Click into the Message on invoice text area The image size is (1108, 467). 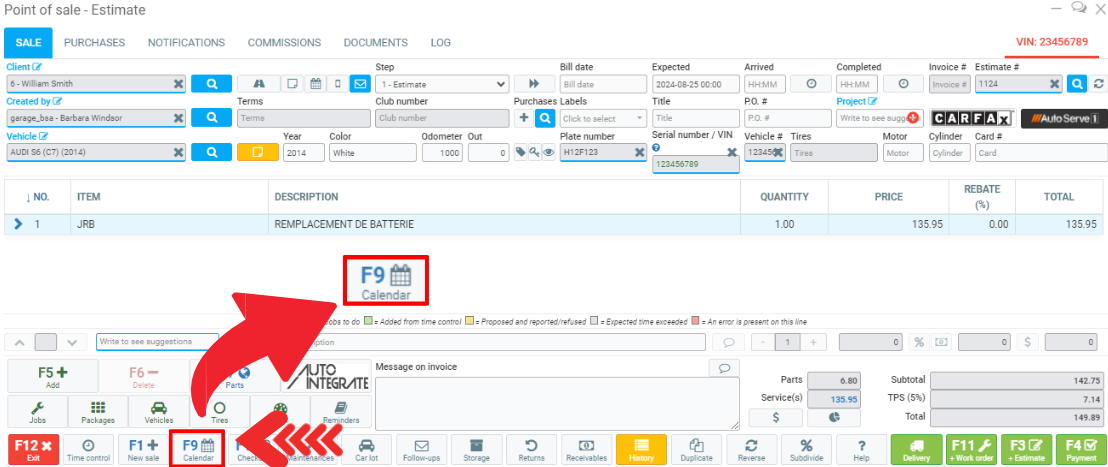556,404
